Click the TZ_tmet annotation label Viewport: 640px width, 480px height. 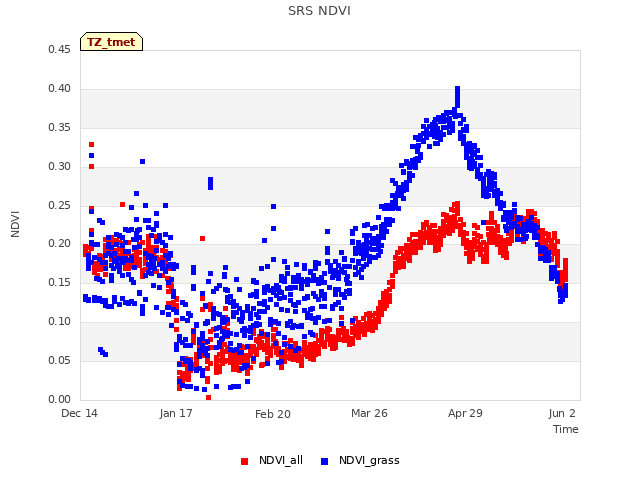click(x=111, y=42)
